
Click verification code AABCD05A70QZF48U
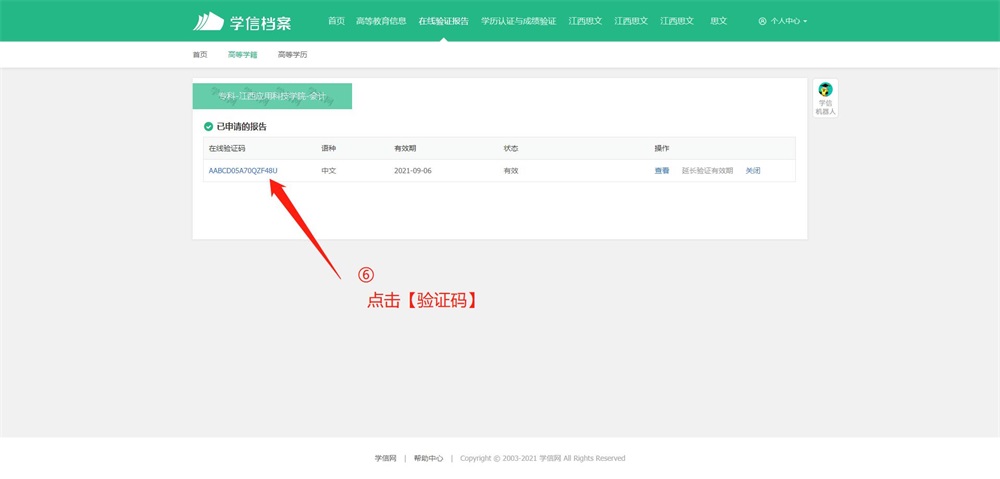tap(243, 171)
